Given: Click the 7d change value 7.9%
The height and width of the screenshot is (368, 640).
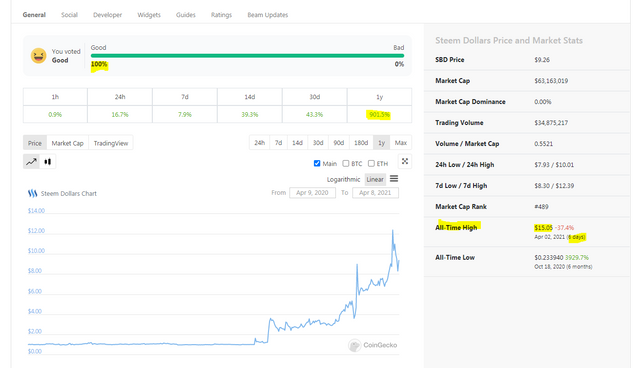Looking at the screenshot, I should point(185,115).
